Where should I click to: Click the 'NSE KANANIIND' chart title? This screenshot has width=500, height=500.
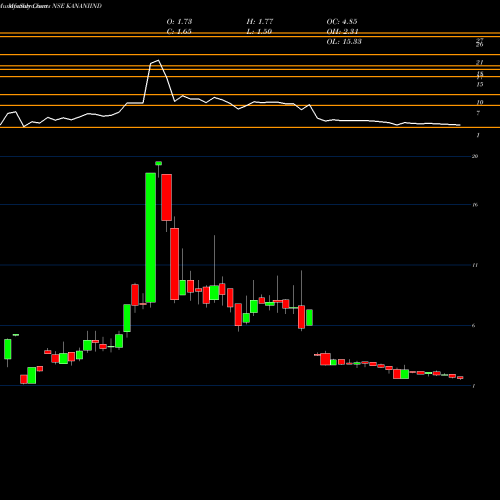point(77,6)
